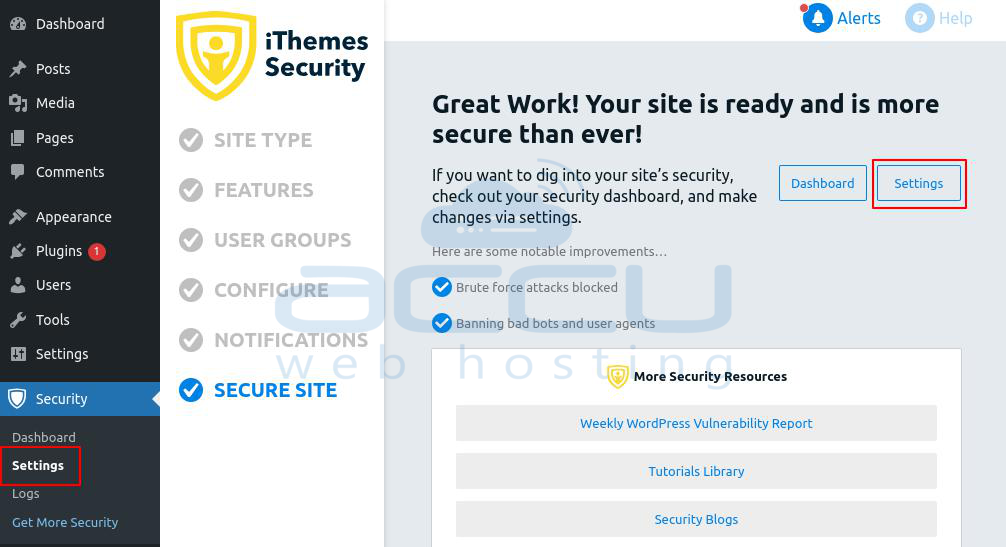Screen dimensions: 1006x547
Task: Click the USER GROUPS step checkmark
Action: [x=191, y=240]
